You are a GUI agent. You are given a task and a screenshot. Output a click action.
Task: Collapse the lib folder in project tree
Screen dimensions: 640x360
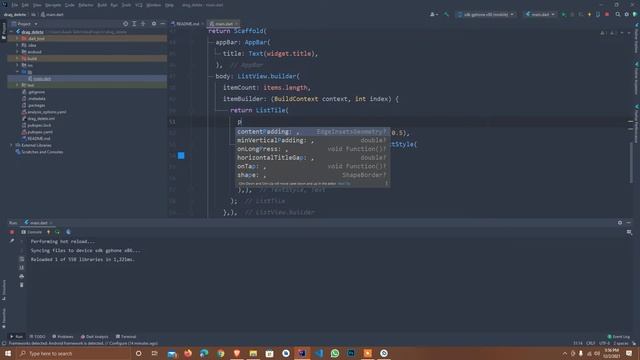(17, 72)
